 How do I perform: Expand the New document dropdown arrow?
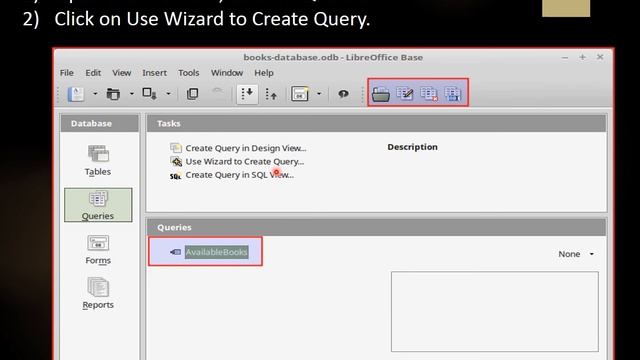coord(95,94)
